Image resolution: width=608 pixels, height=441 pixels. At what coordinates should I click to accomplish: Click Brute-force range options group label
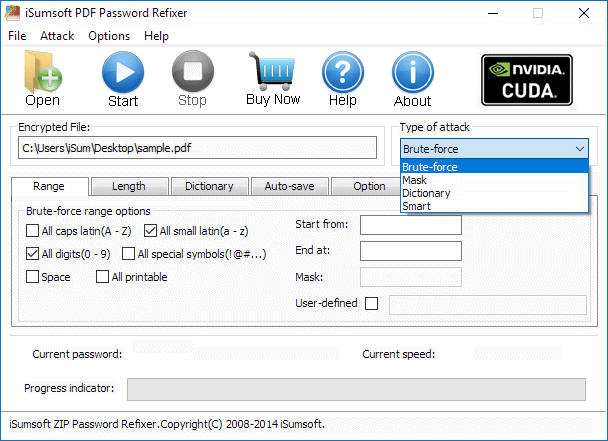(88, 211)
